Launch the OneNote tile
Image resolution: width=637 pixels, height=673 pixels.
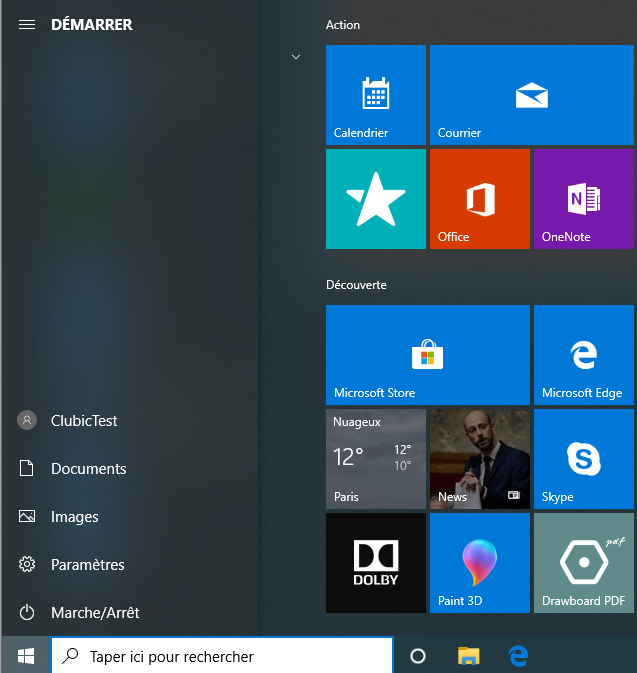coord(584,199)
